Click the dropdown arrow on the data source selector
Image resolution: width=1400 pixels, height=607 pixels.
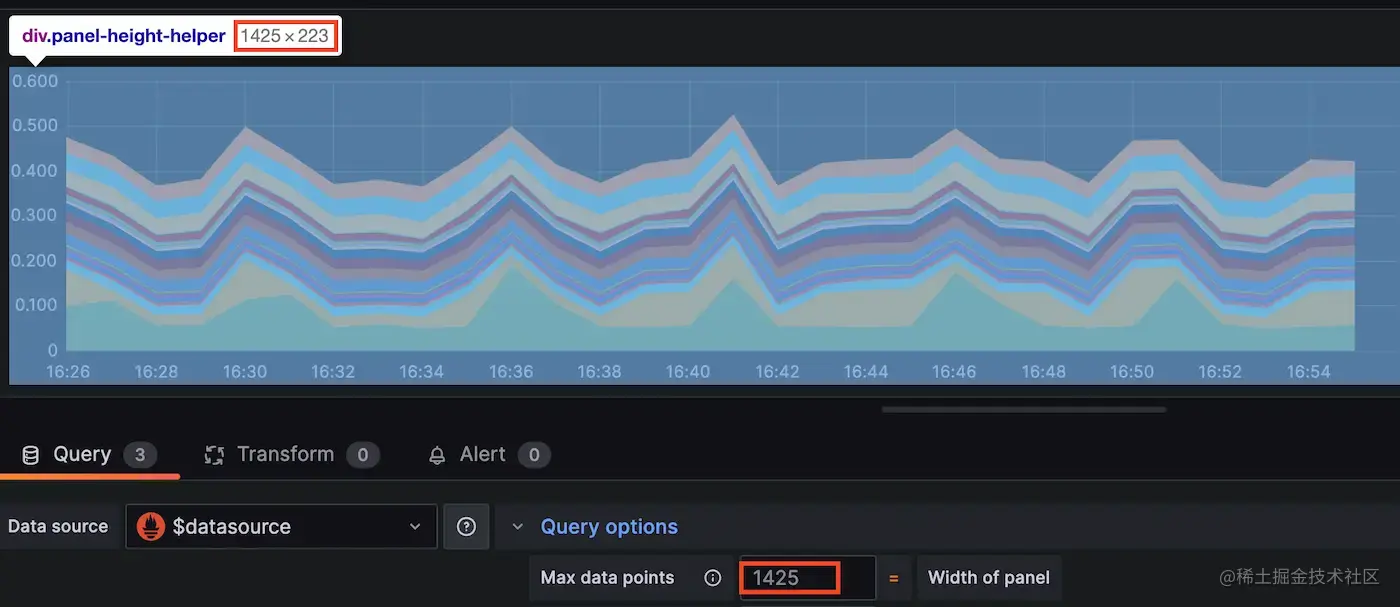(x=416, y=526)
